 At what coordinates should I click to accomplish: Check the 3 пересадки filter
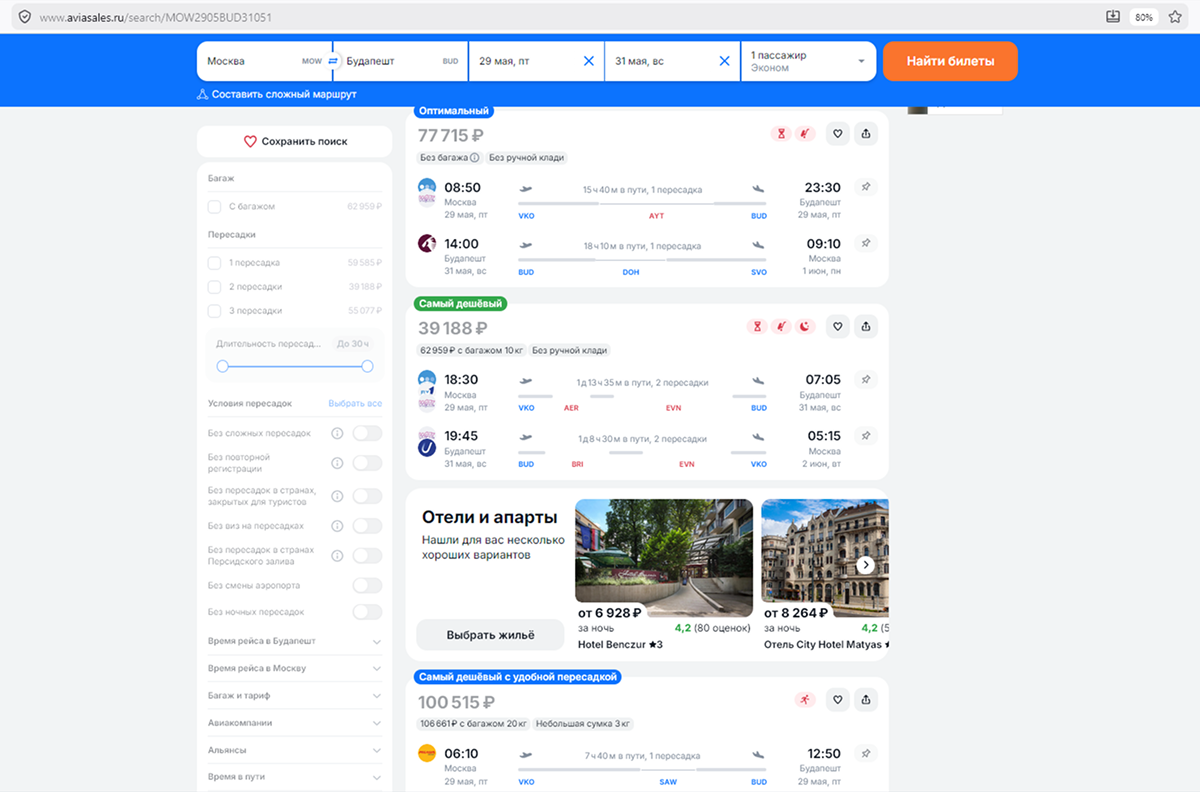click(x=214, y=311)
